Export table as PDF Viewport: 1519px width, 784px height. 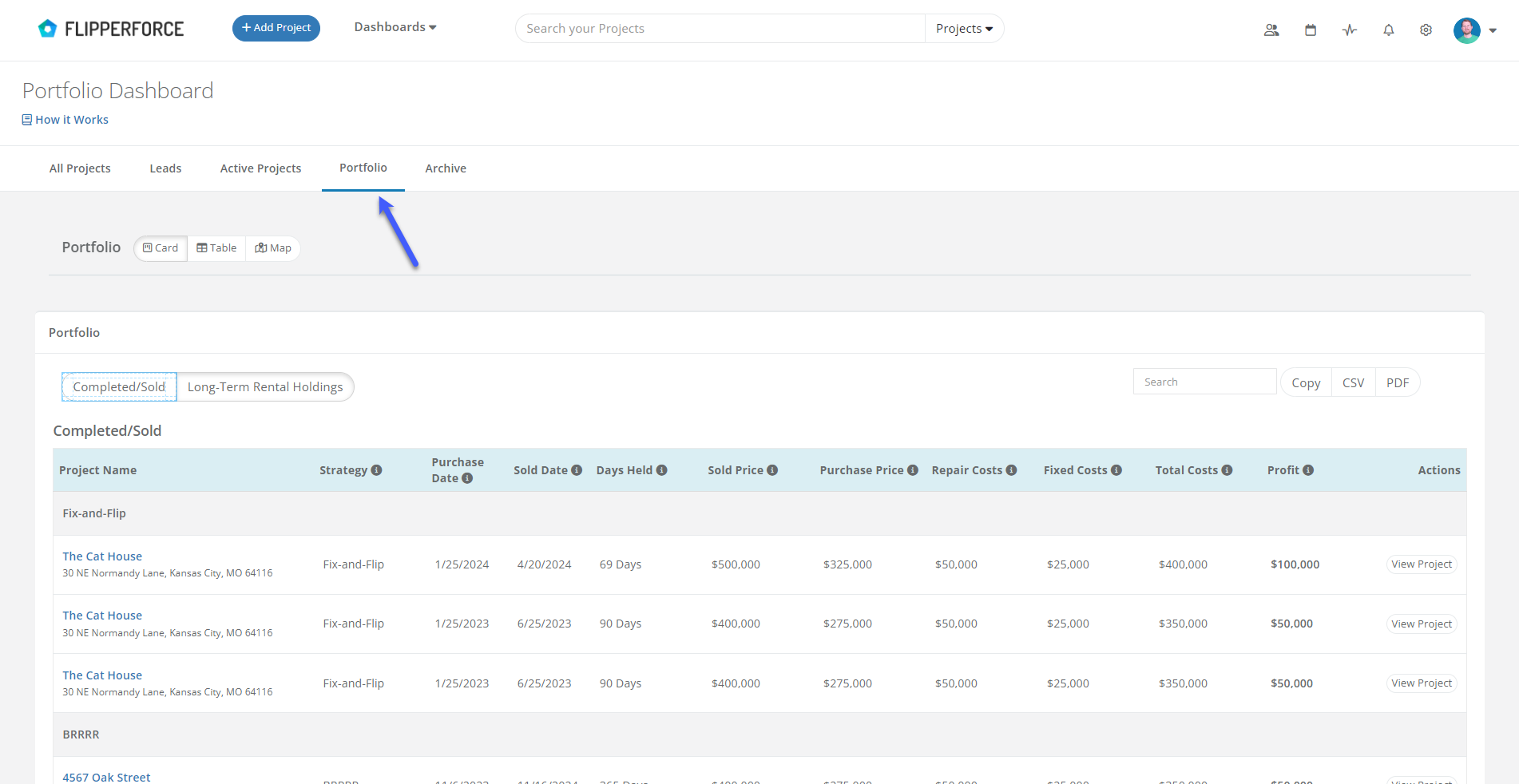1398,382
